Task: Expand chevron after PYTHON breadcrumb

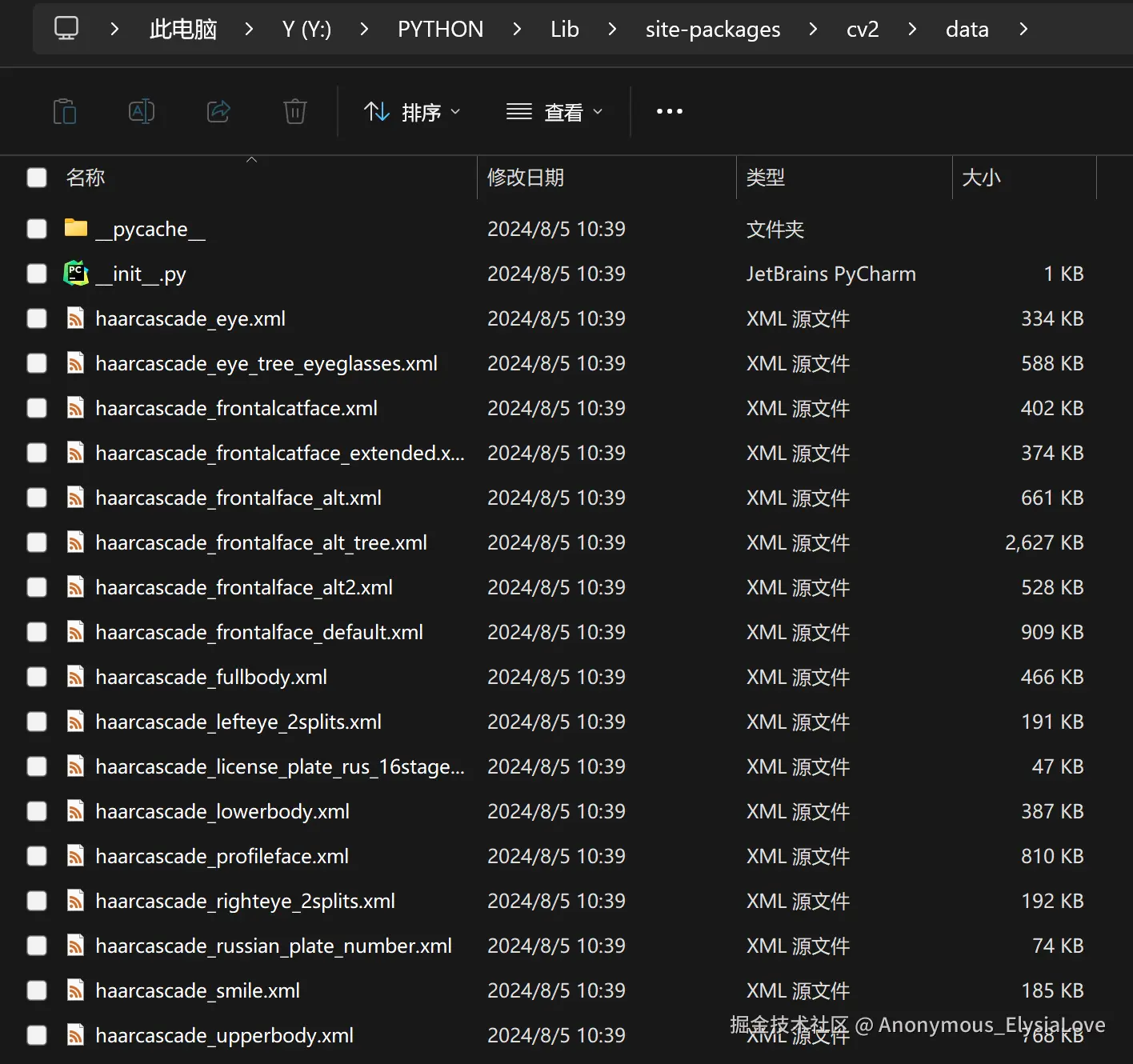Action: click(517, 29)
